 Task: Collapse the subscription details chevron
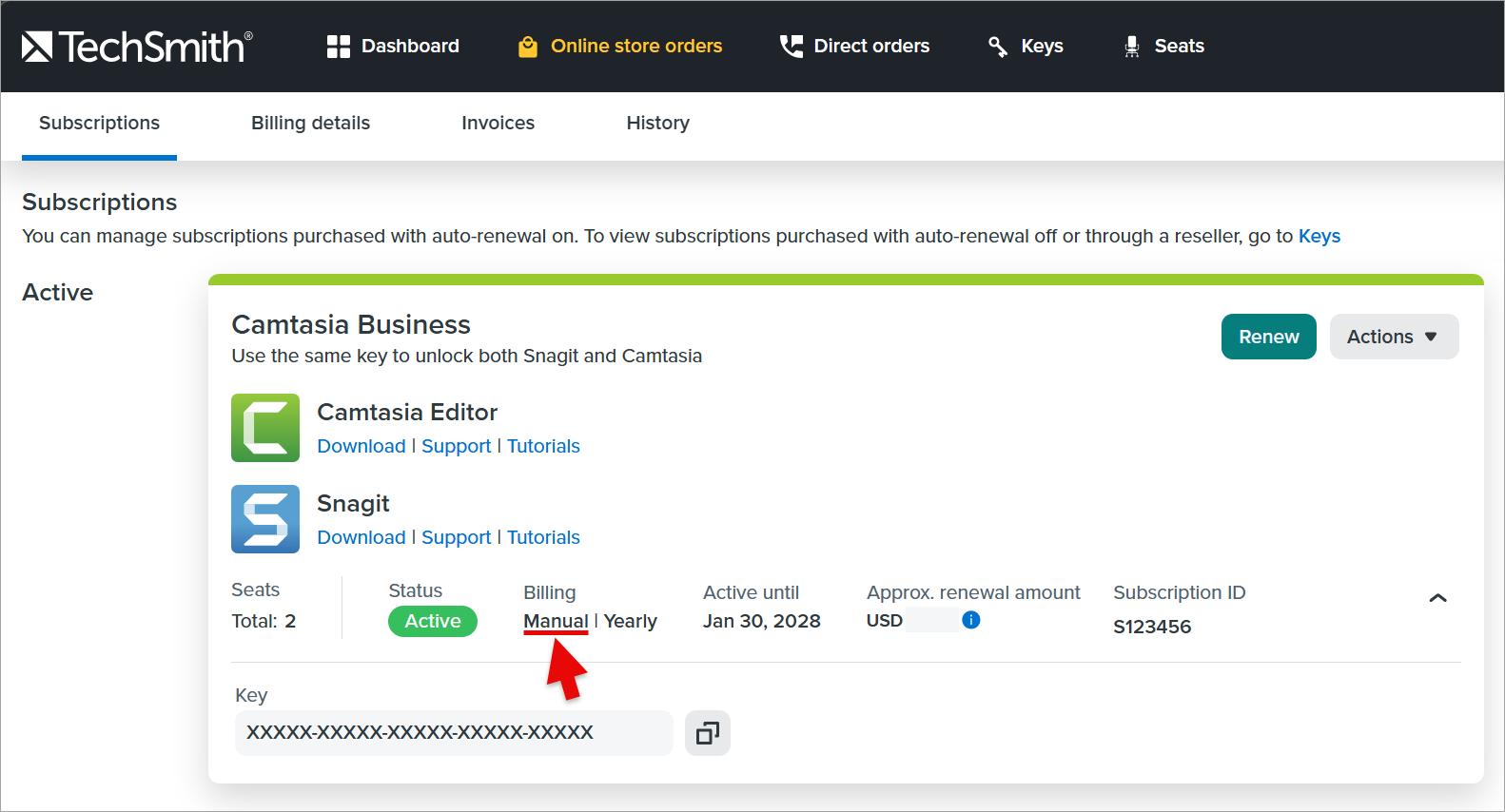point(1438,598)
